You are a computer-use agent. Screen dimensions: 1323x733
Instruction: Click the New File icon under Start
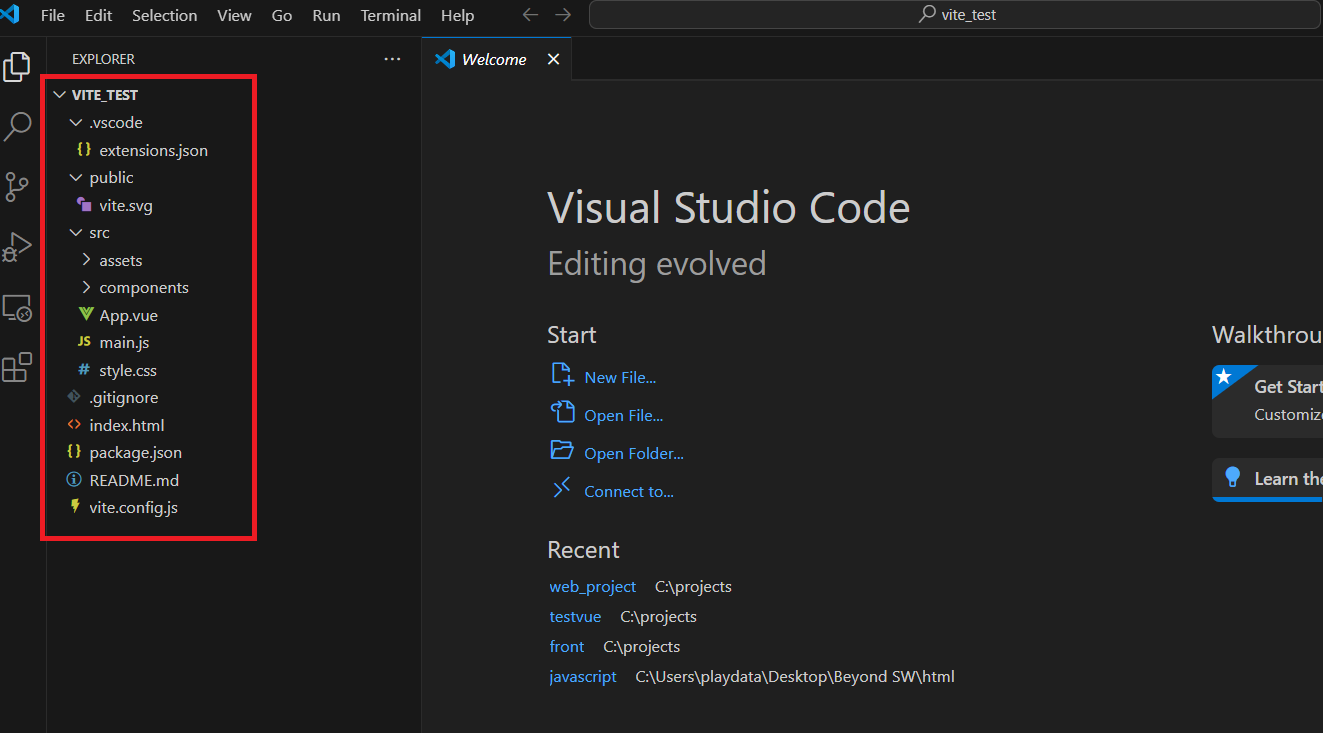pyautogui.click(x=562, y=375)
